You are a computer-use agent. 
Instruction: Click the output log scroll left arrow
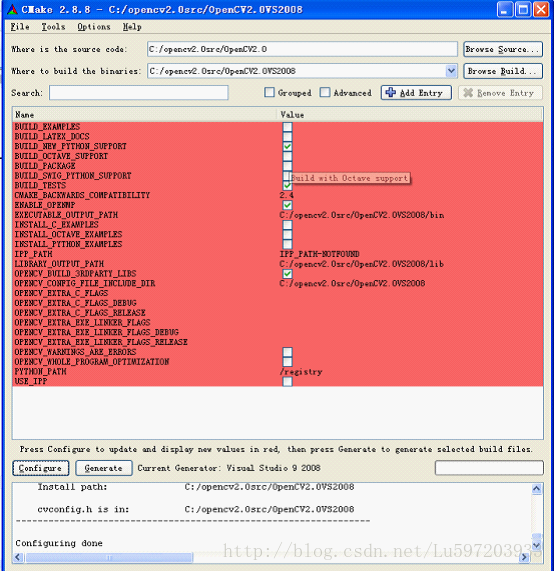[x=19, y=557]
